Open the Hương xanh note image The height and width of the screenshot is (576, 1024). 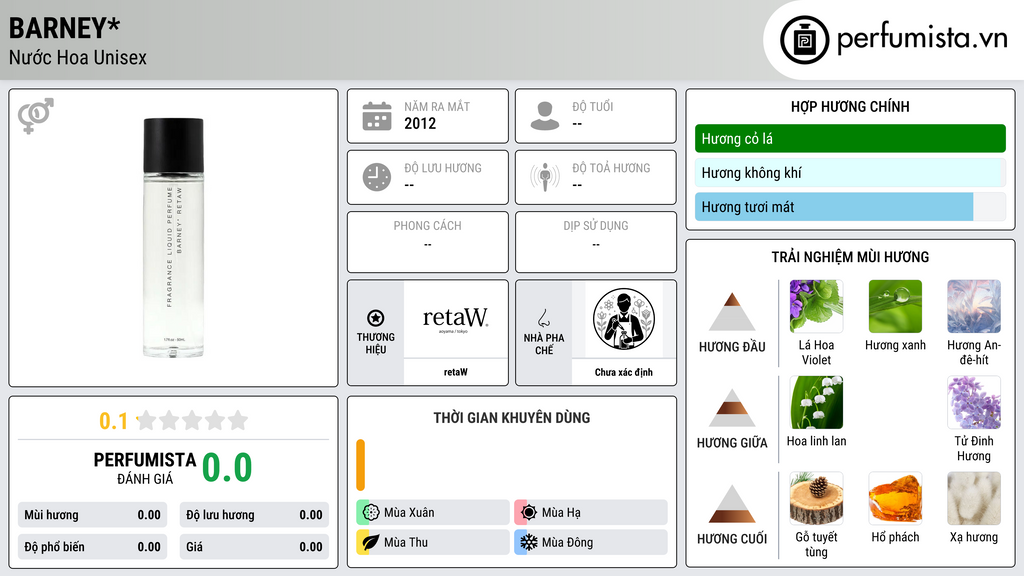895,306
